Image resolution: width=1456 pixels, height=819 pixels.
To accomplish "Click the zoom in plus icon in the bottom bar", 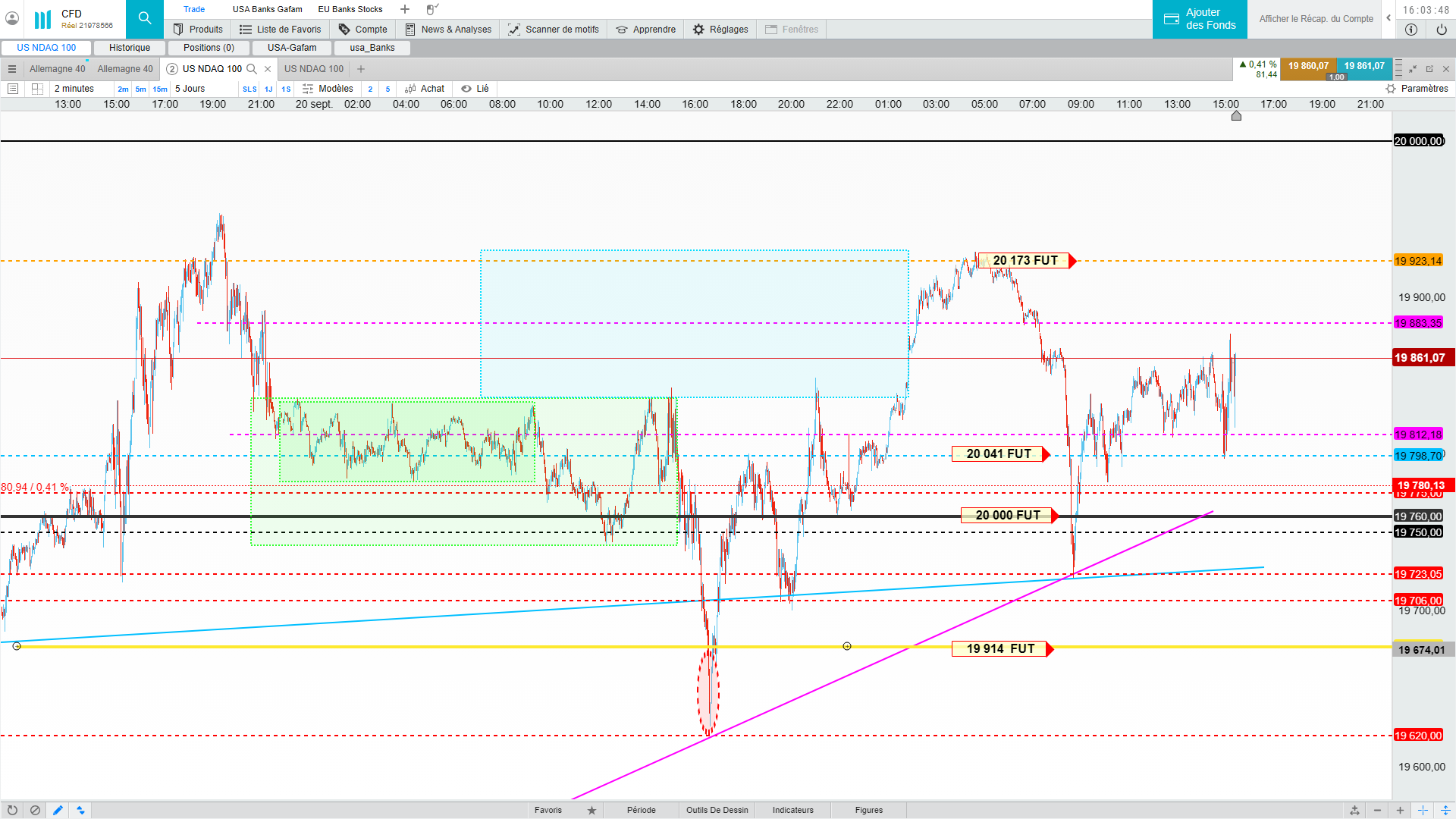I will coord(1400,810).
